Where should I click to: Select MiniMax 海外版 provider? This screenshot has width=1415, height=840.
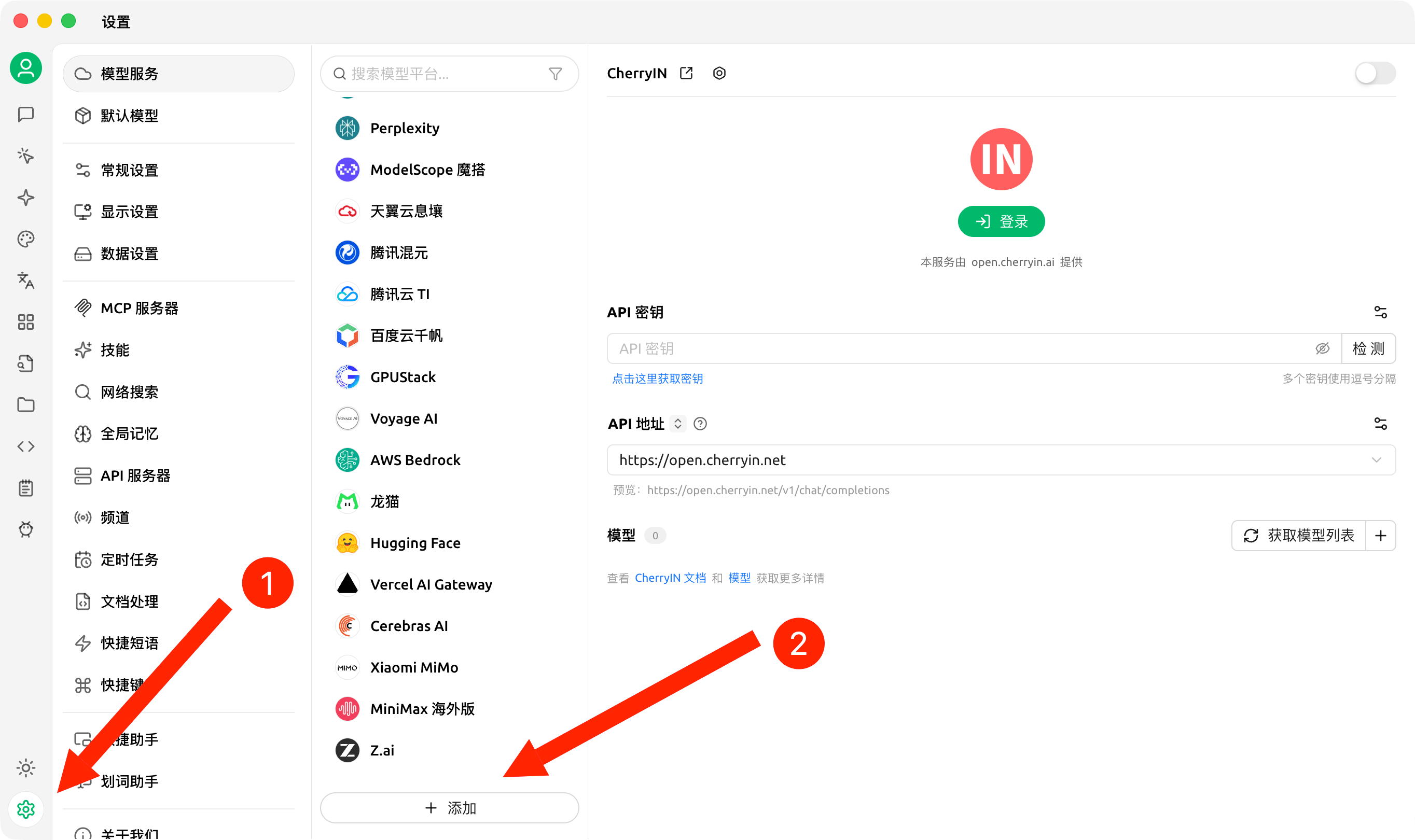point(450,709)
